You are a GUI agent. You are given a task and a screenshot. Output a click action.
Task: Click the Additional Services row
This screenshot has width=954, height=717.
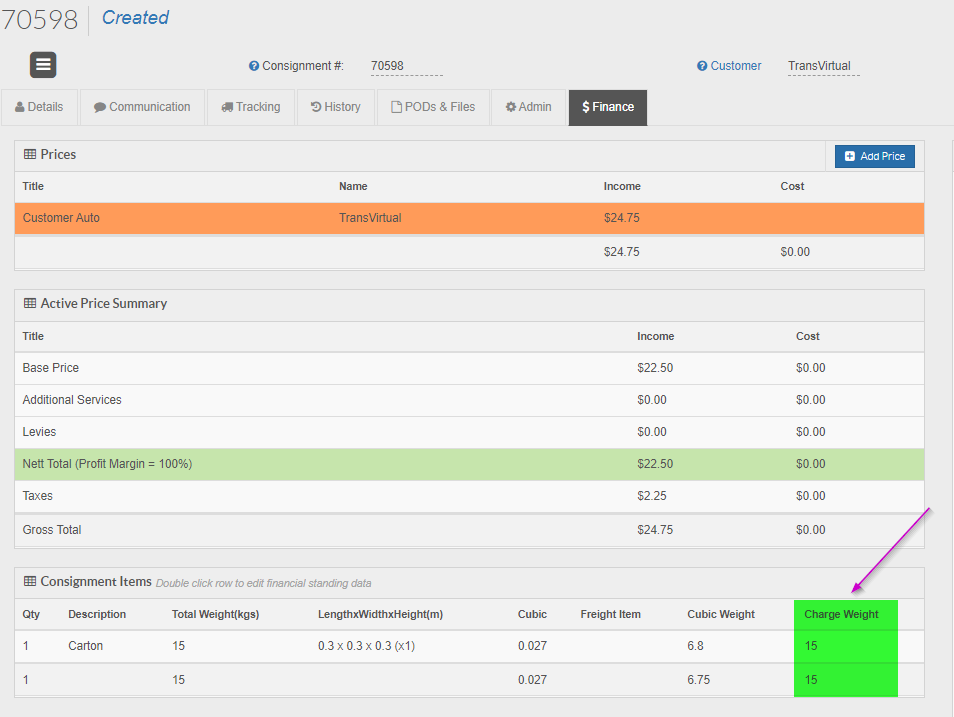click(469, 400)
